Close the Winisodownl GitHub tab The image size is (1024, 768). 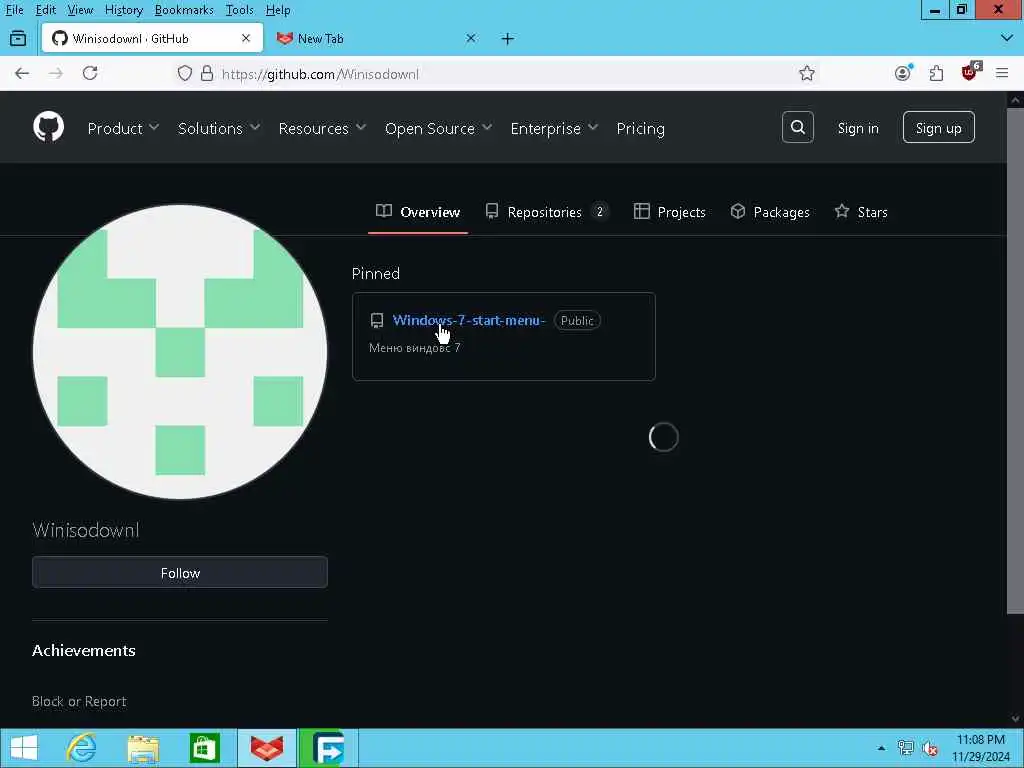tap(246, 39)
